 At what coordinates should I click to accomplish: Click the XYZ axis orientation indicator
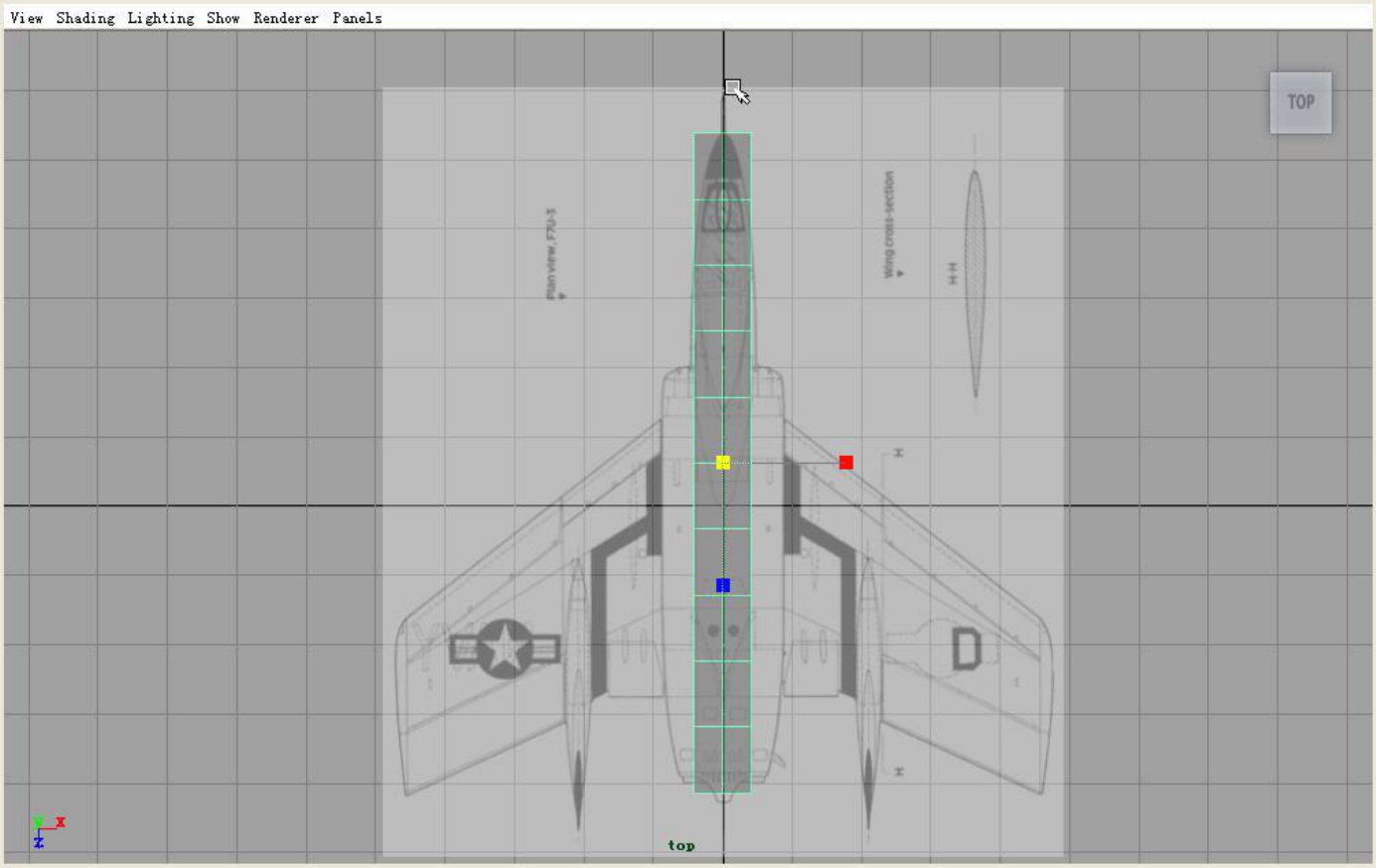tap(48, 832)
